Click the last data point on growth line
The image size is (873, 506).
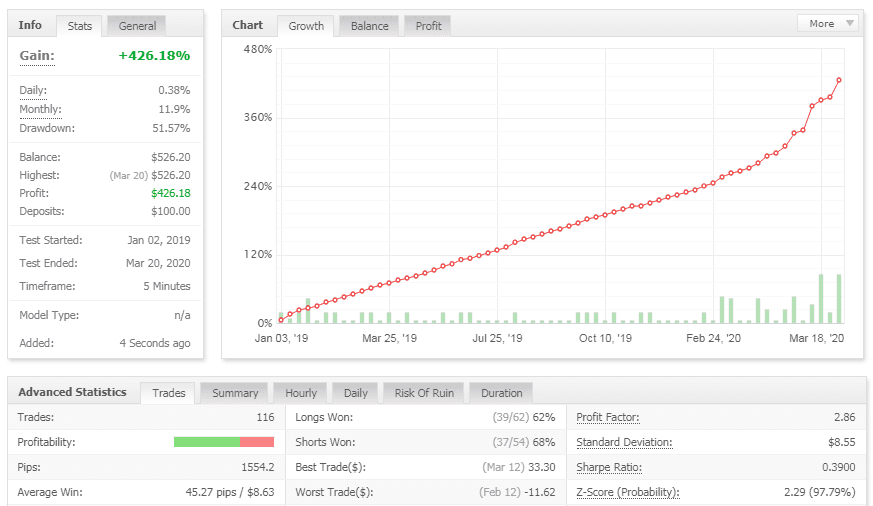839,80
